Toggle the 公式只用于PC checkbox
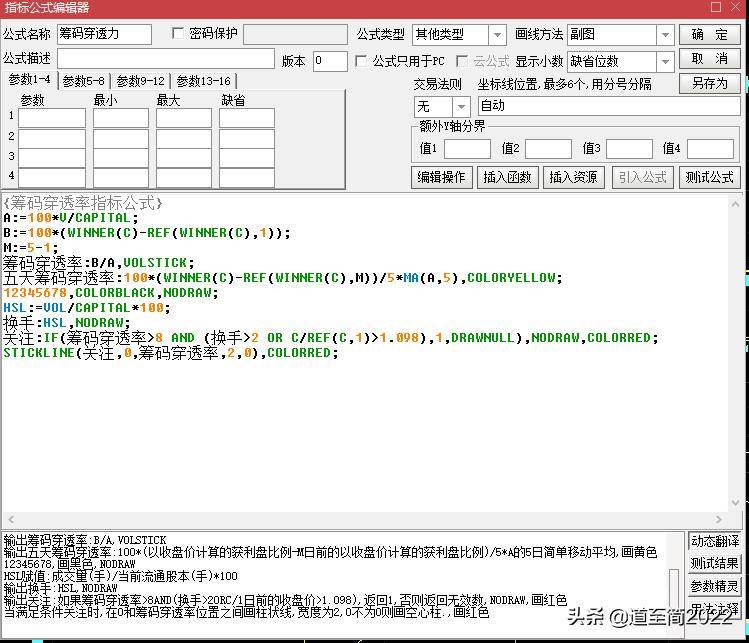This screenshot has height=643, width=749. tap(361, 61)
